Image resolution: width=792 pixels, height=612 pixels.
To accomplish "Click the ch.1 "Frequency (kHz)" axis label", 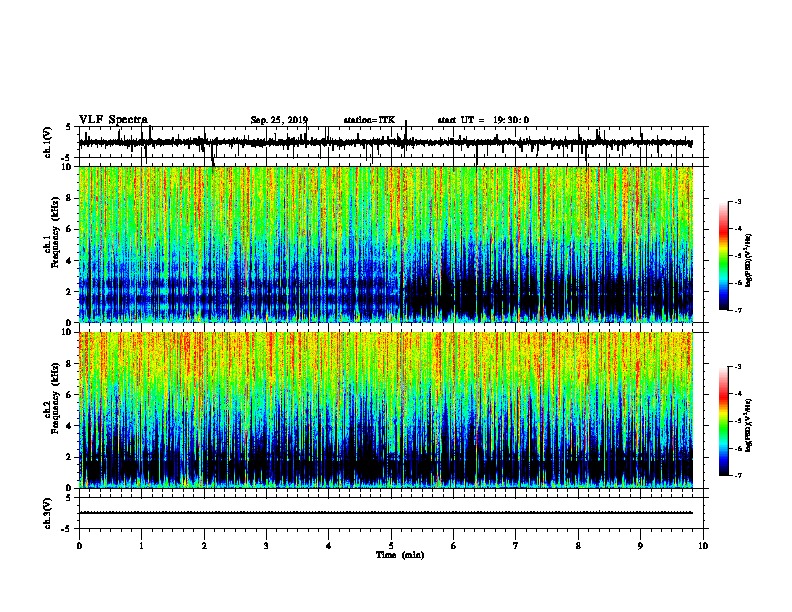I will (x=55, y=232).
